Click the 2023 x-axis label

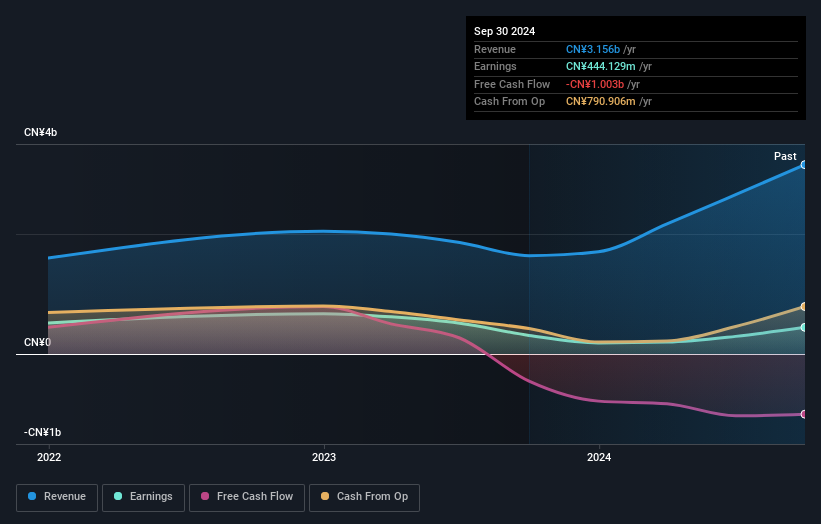coord(324,457)
